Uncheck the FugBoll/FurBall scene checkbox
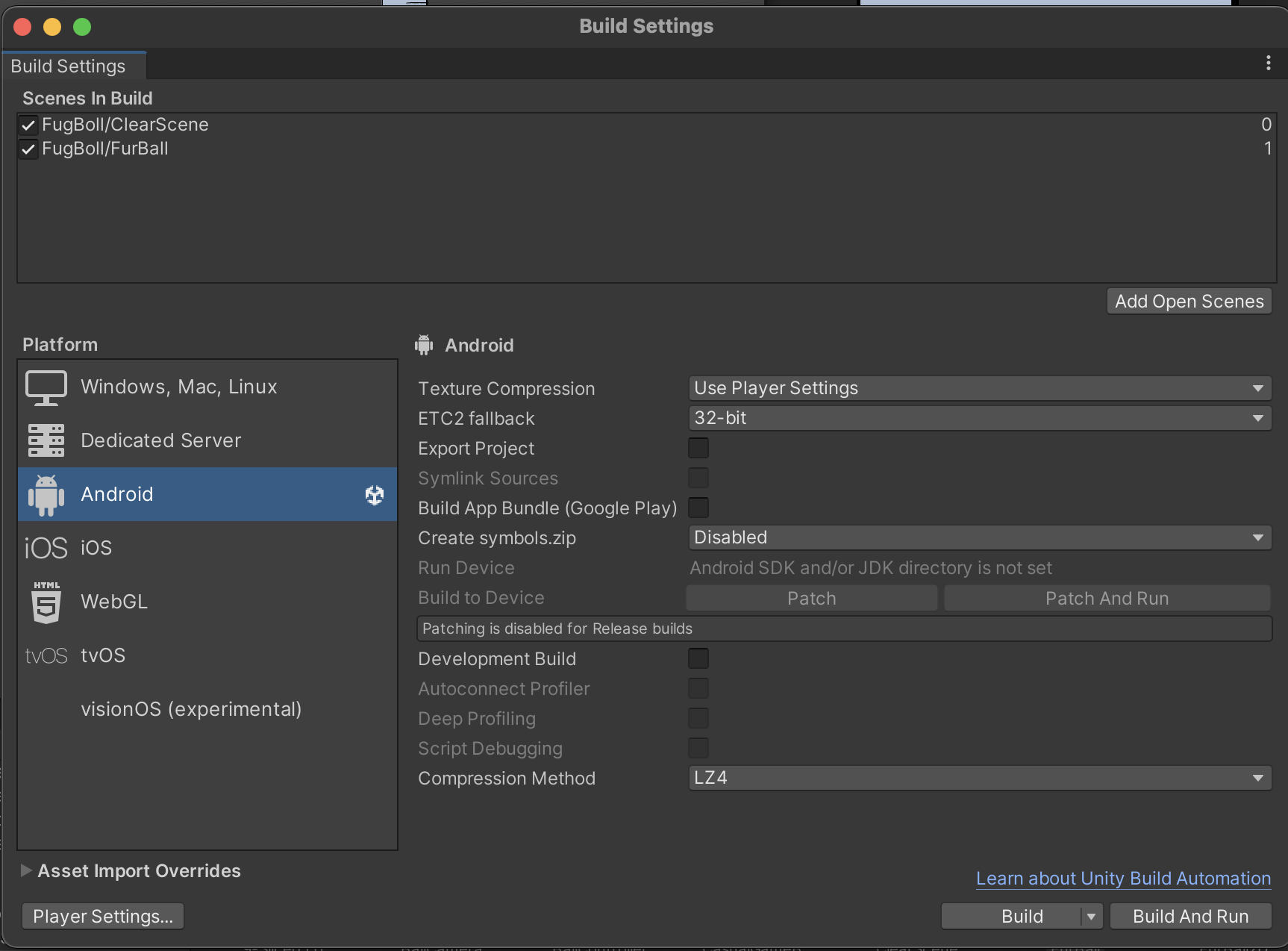The height and width of the screenshot is (951, 1288). [28, 149]
